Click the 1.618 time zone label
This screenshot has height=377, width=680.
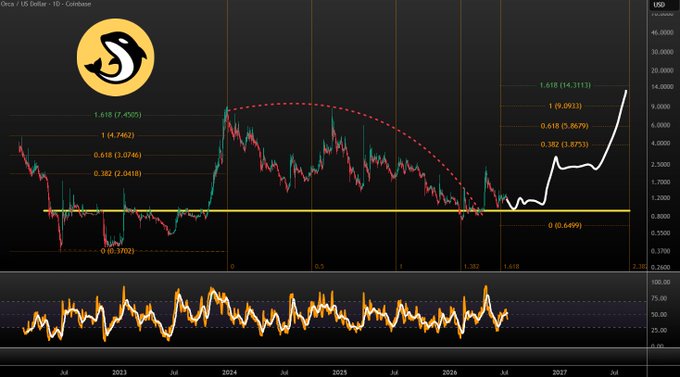[x=511, y=266]
